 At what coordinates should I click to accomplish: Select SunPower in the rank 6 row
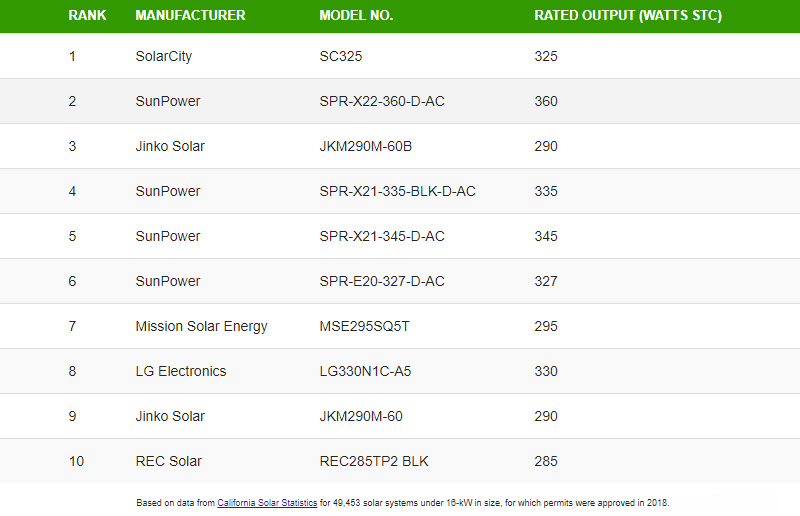tap(168, 281)
